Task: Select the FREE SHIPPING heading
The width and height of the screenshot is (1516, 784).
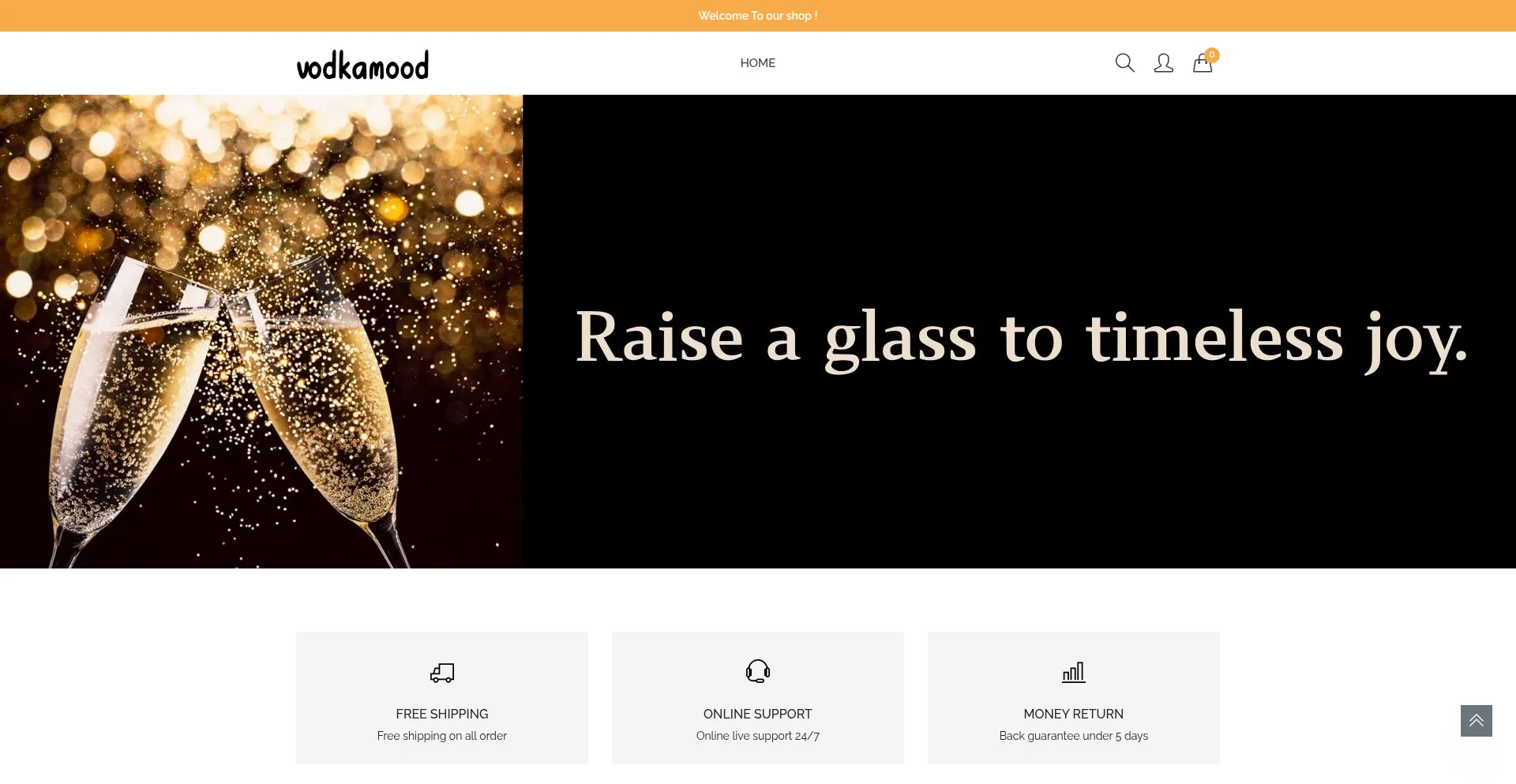Action: pos(442,714)
